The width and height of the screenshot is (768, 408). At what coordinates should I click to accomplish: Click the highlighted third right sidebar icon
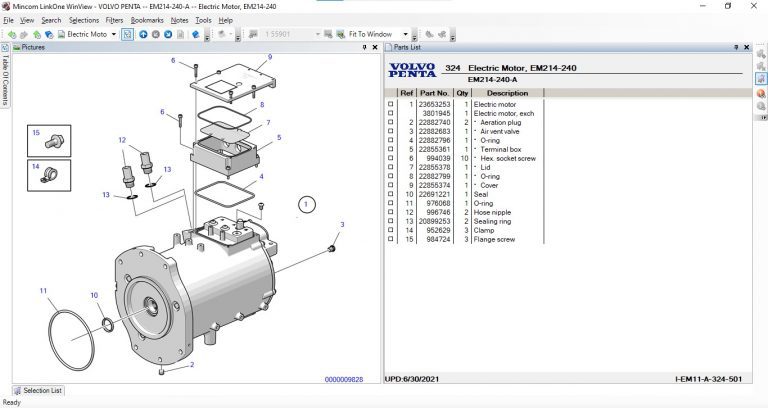[761, 78]
